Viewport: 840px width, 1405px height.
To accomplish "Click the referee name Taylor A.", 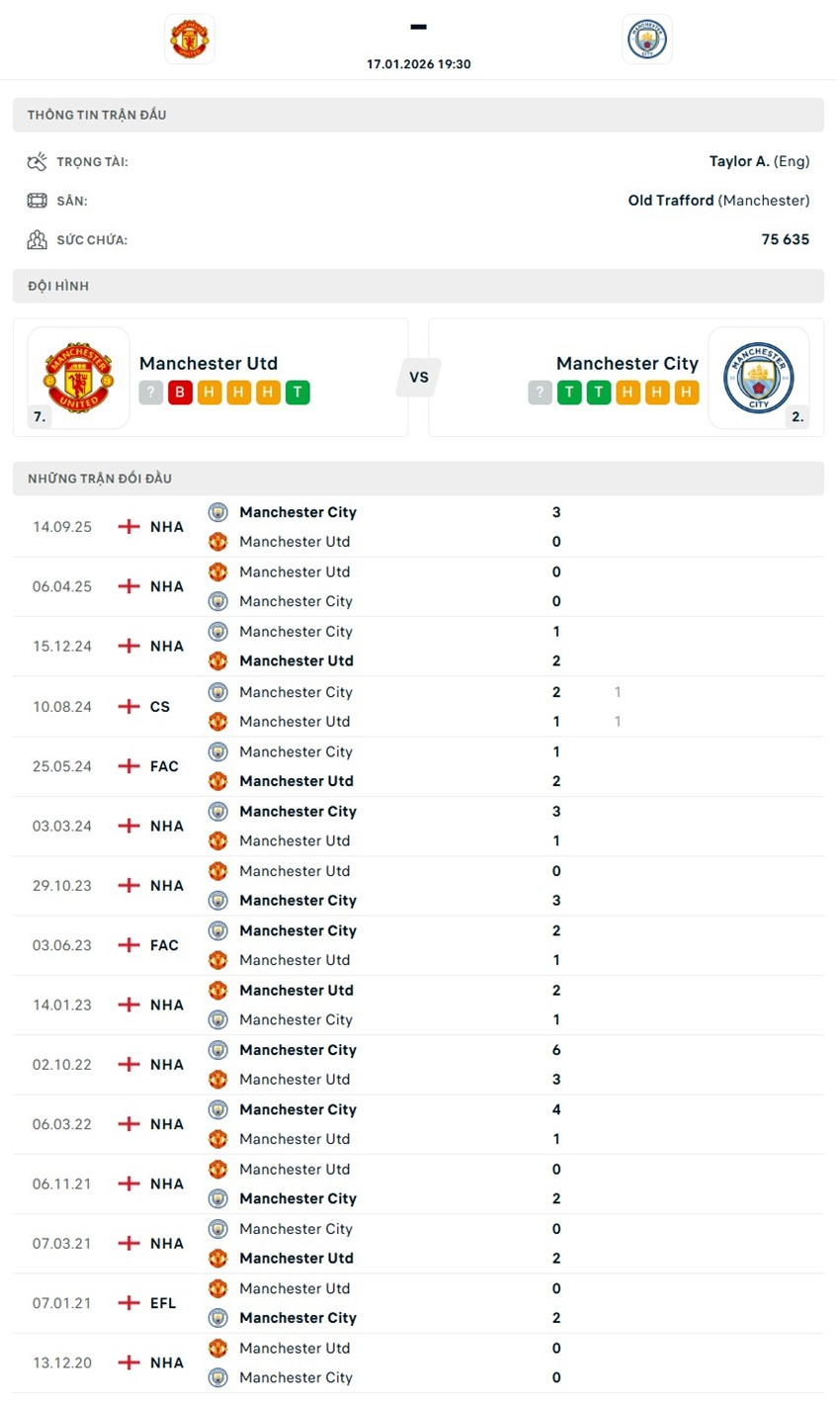I will (739, 160).
